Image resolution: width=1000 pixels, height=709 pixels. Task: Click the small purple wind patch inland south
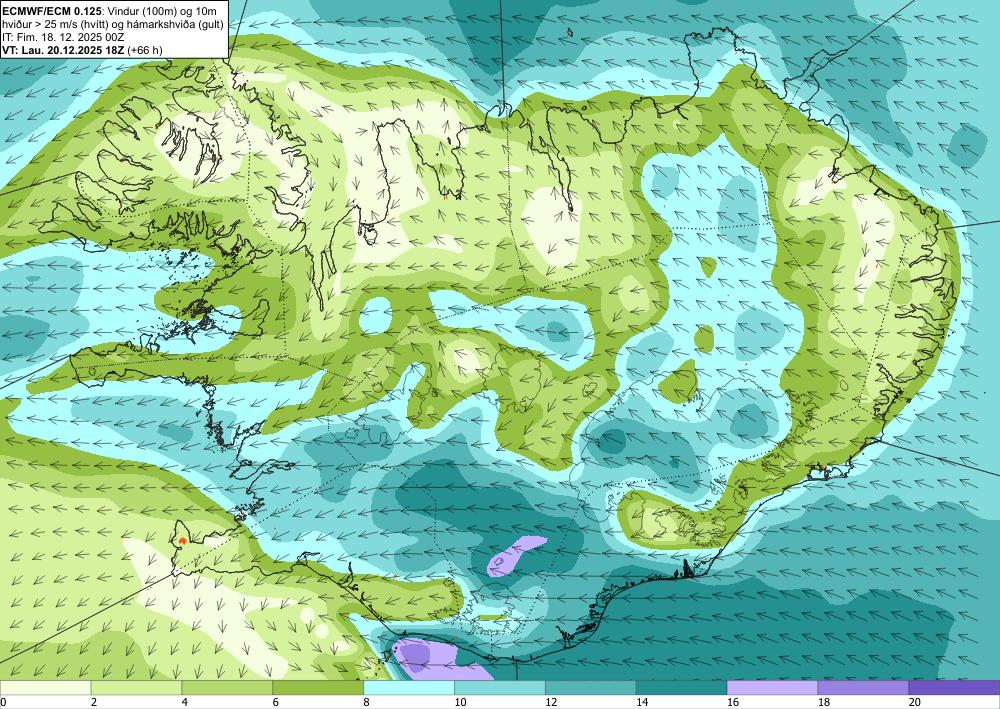click(x=515, y=555)
